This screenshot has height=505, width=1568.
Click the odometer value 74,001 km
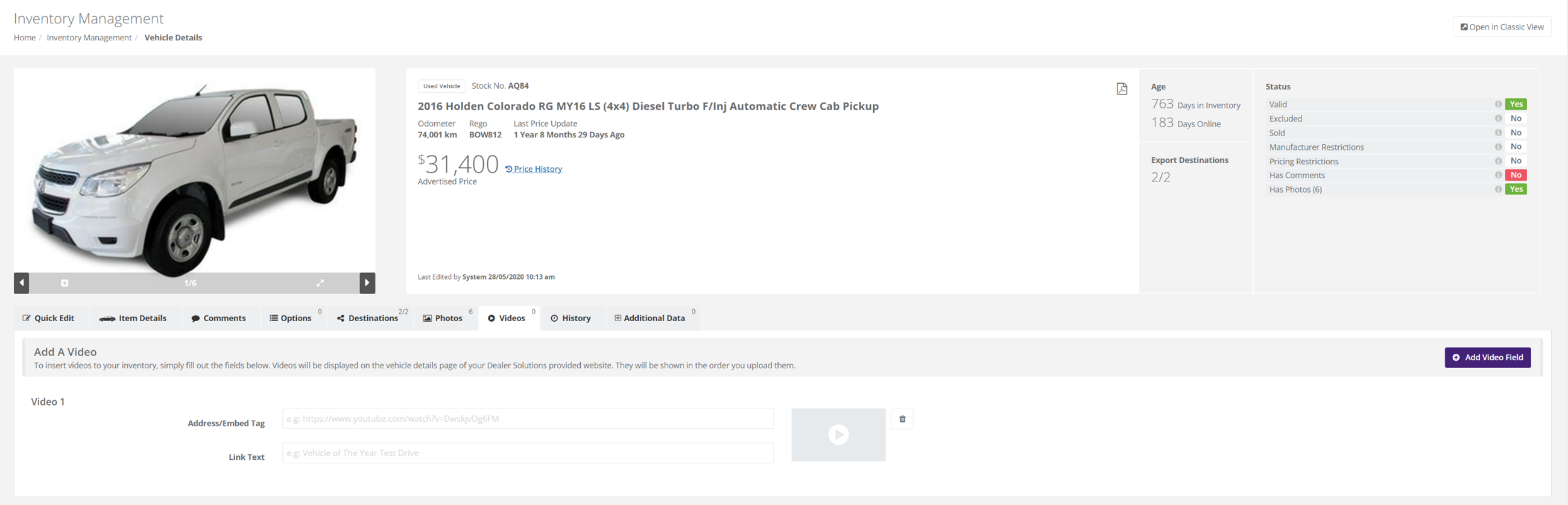(437, 135)
